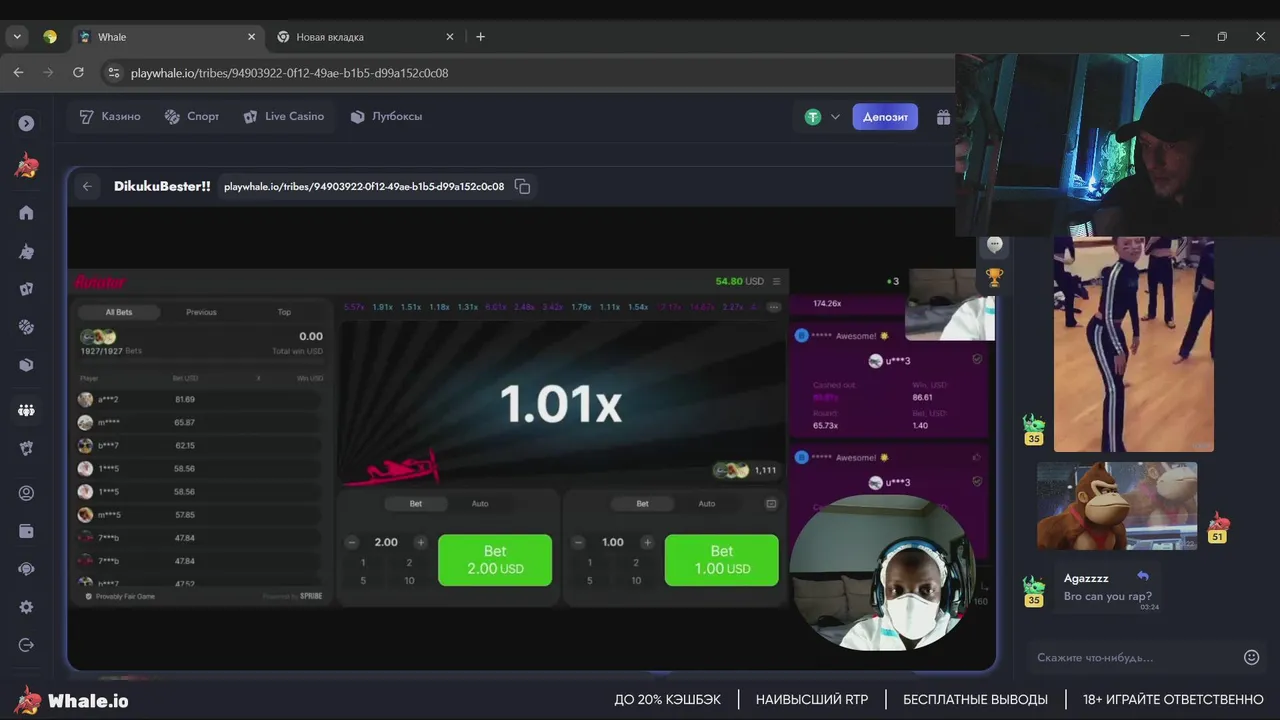
Task: Focus the Скажите что-нибудь chat input
Action: (1134, 657)
